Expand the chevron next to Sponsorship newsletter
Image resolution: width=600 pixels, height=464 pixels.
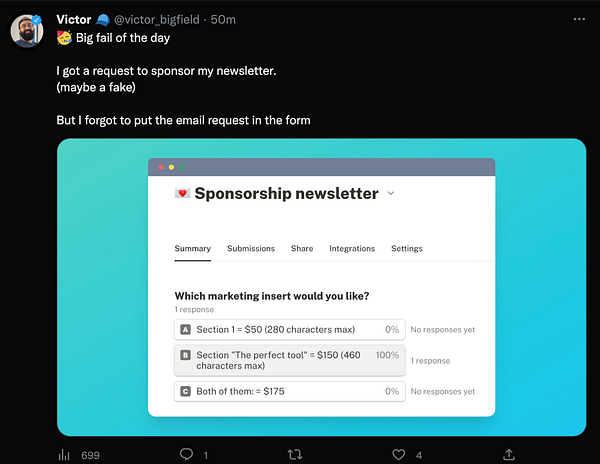(391, 193)
